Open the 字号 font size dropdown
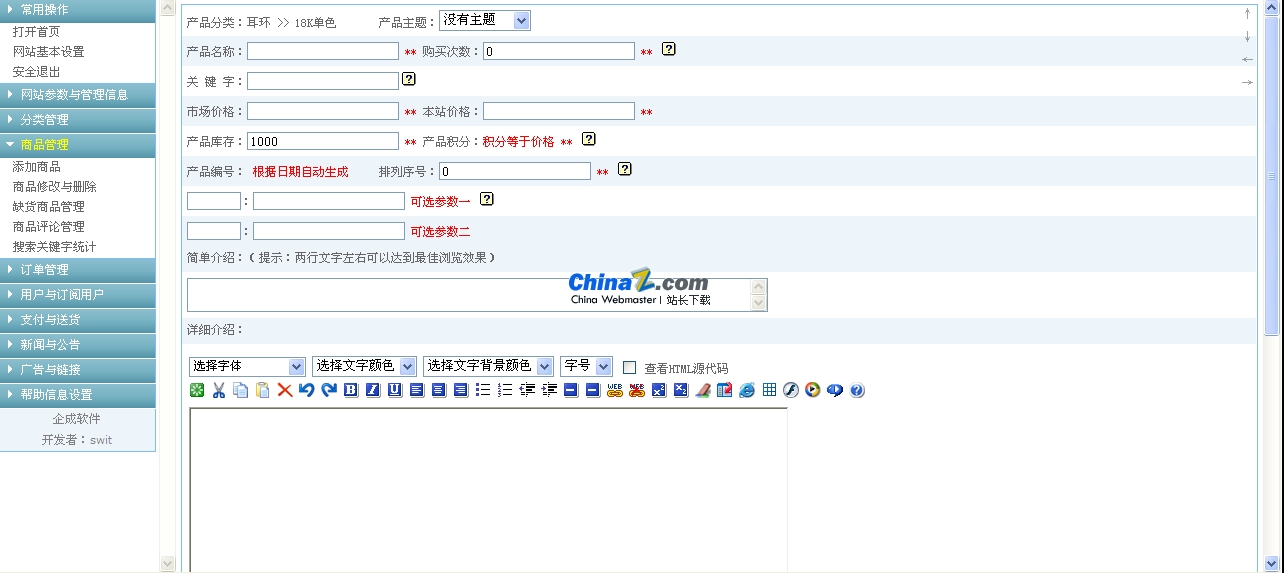The width and height of the screenshot is (1284, 573). tap(586, 366)
